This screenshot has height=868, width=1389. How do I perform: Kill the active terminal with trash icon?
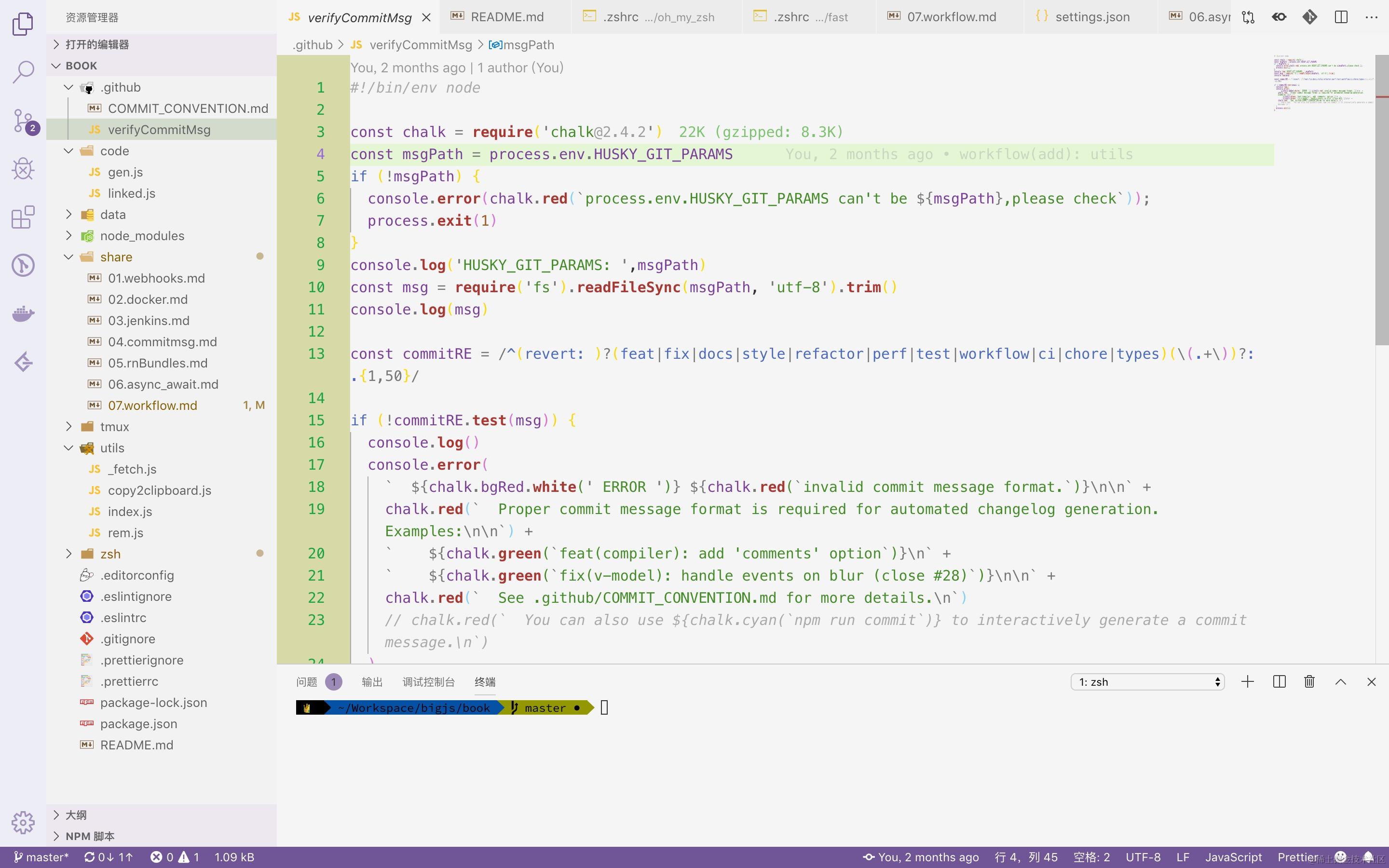(x=1309, y=681)
